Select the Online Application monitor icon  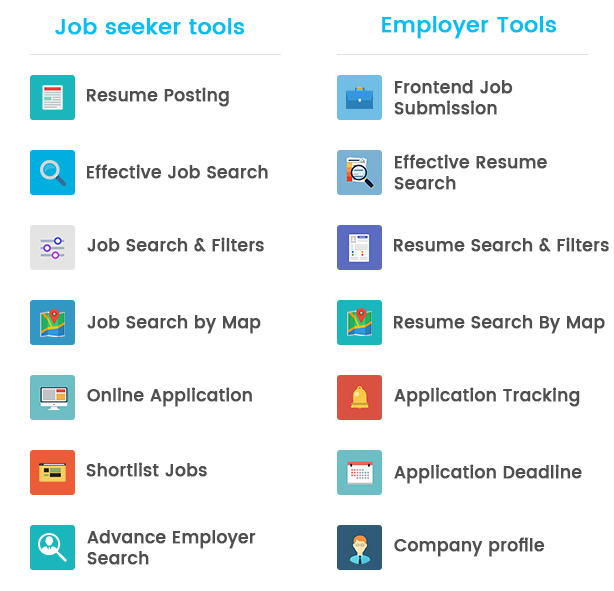click(x=52, y=397)
